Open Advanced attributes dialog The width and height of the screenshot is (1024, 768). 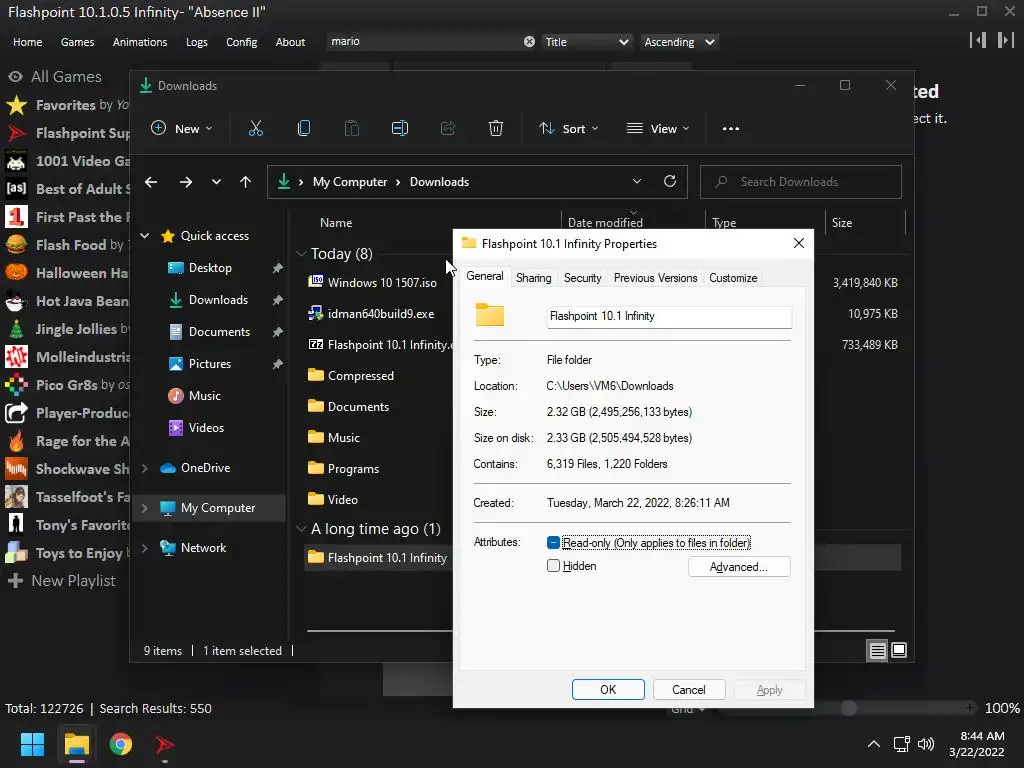pyautogui.click(x=739, y=566)
